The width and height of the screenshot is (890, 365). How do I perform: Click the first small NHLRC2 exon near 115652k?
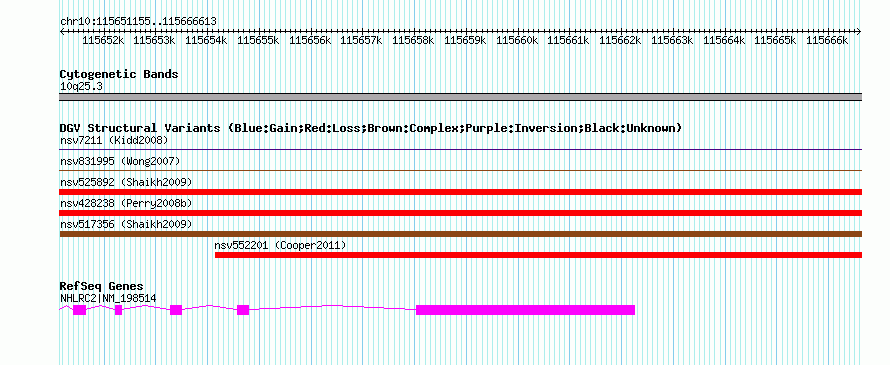[79, 309]
